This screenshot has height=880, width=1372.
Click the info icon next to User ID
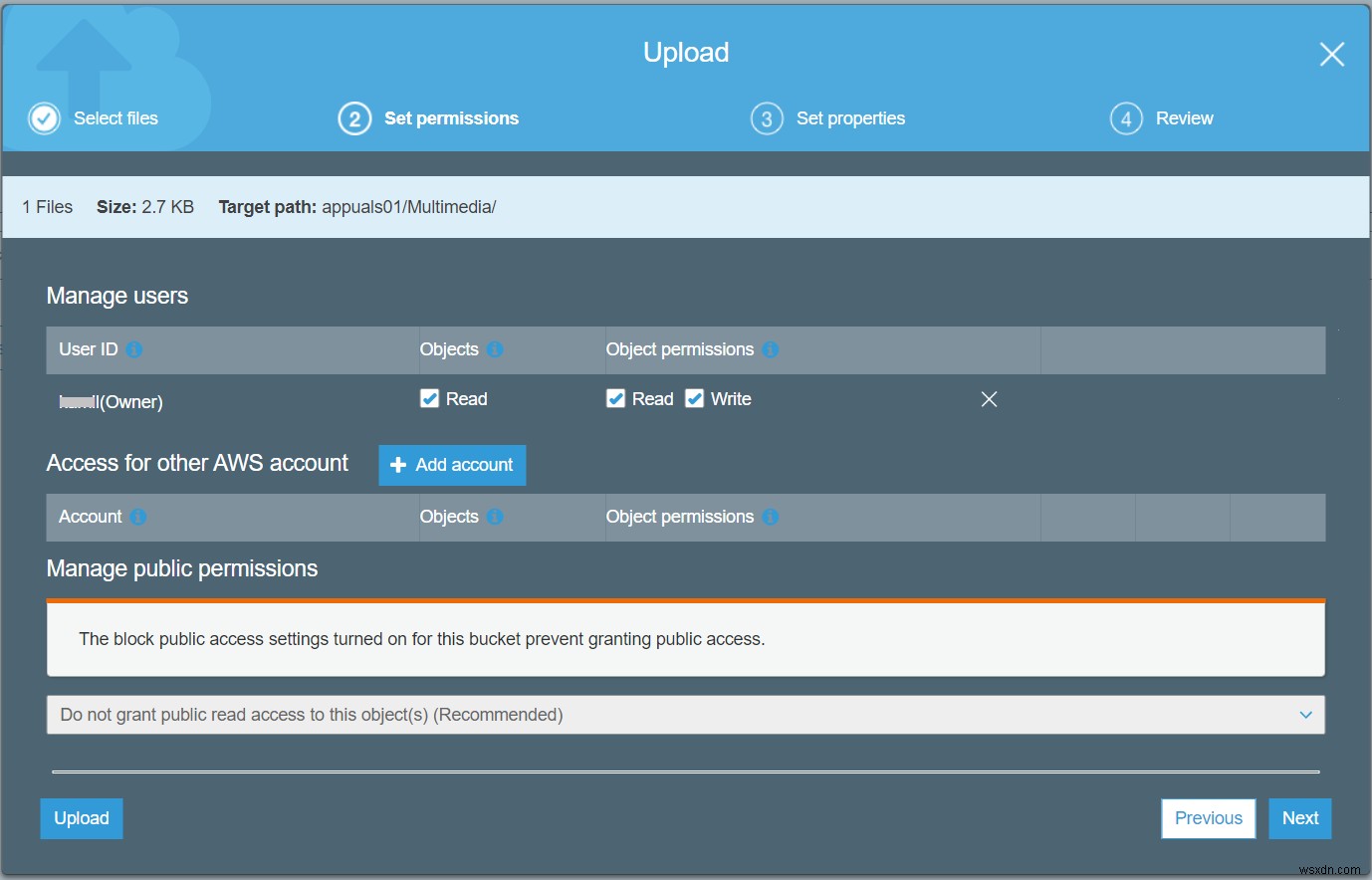click(x=135, y=350)
